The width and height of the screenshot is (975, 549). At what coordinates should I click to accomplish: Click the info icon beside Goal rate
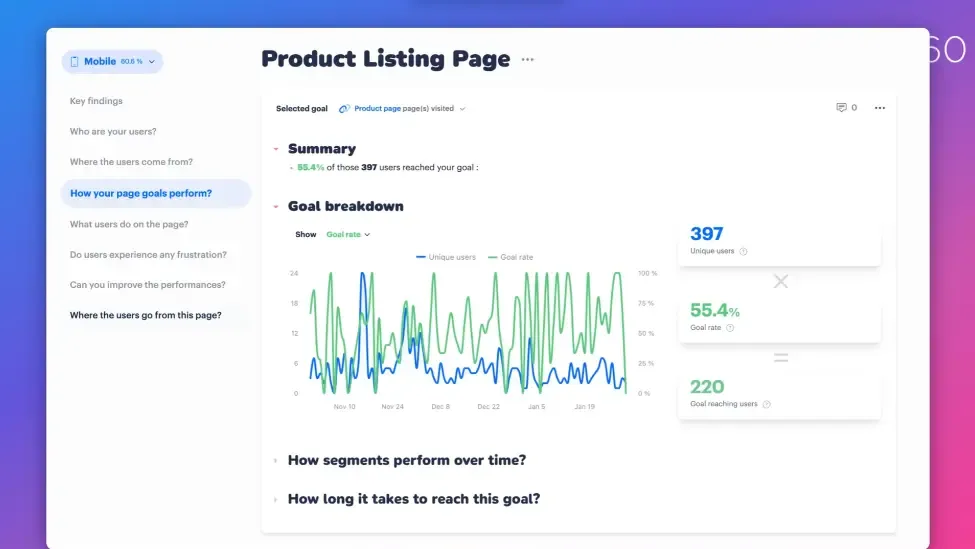730,328
